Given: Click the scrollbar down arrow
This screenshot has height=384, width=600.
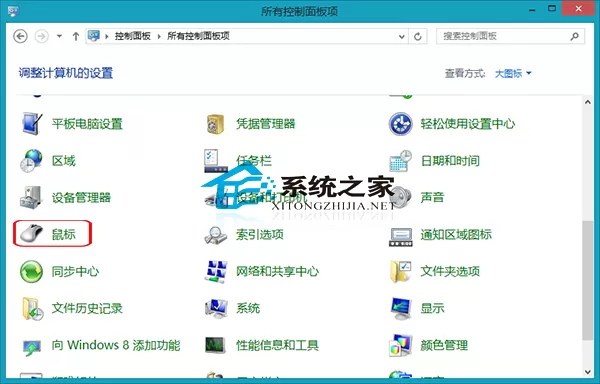Looking at the screenshot, I should (588, 371).
